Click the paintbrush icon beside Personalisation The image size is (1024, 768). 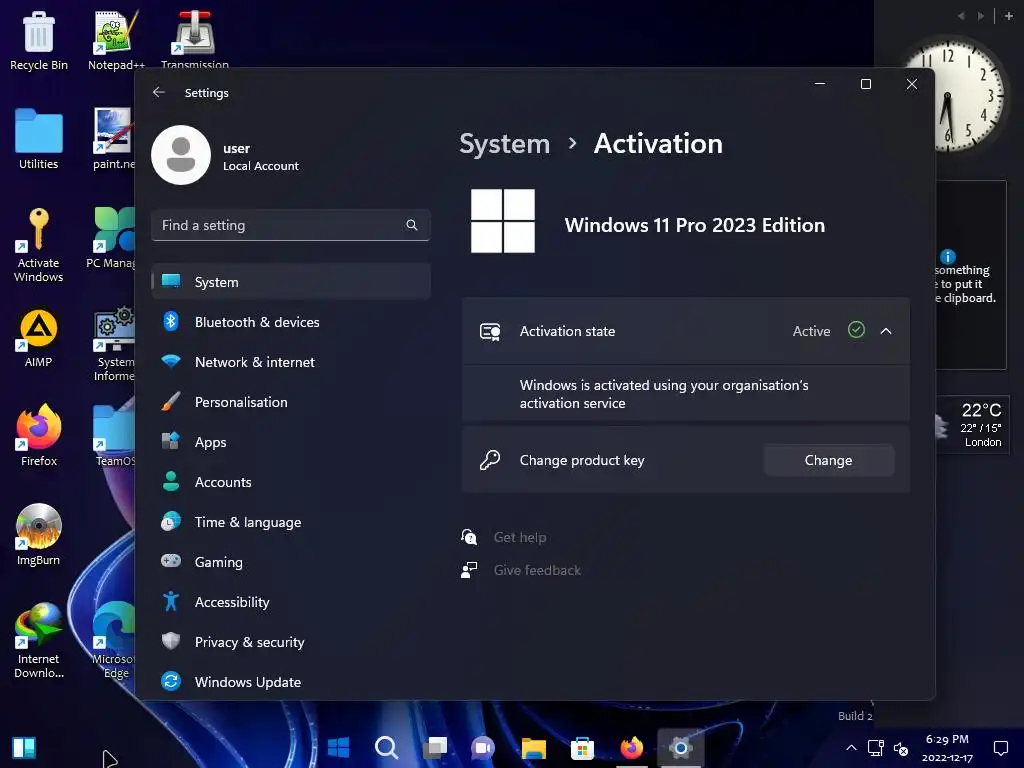[x=171, y=402]
